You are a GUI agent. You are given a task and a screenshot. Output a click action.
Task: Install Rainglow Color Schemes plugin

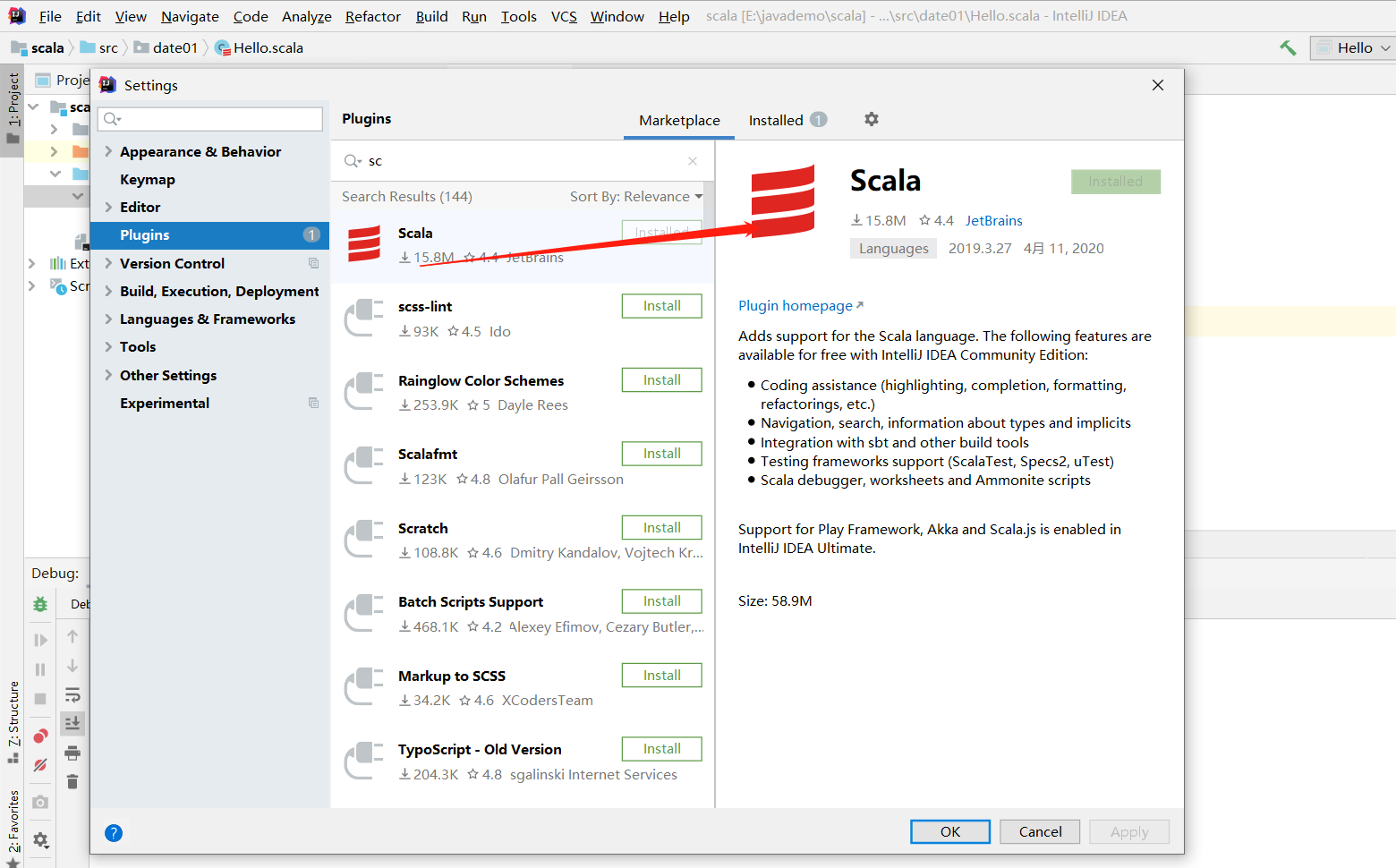coord(661,380)
